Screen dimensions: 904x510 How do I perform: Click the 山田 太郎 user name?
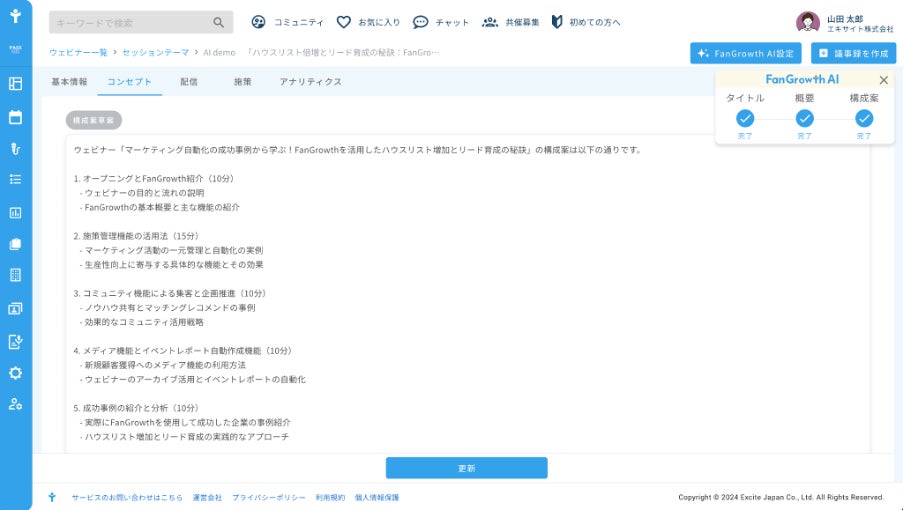point(845,18)
